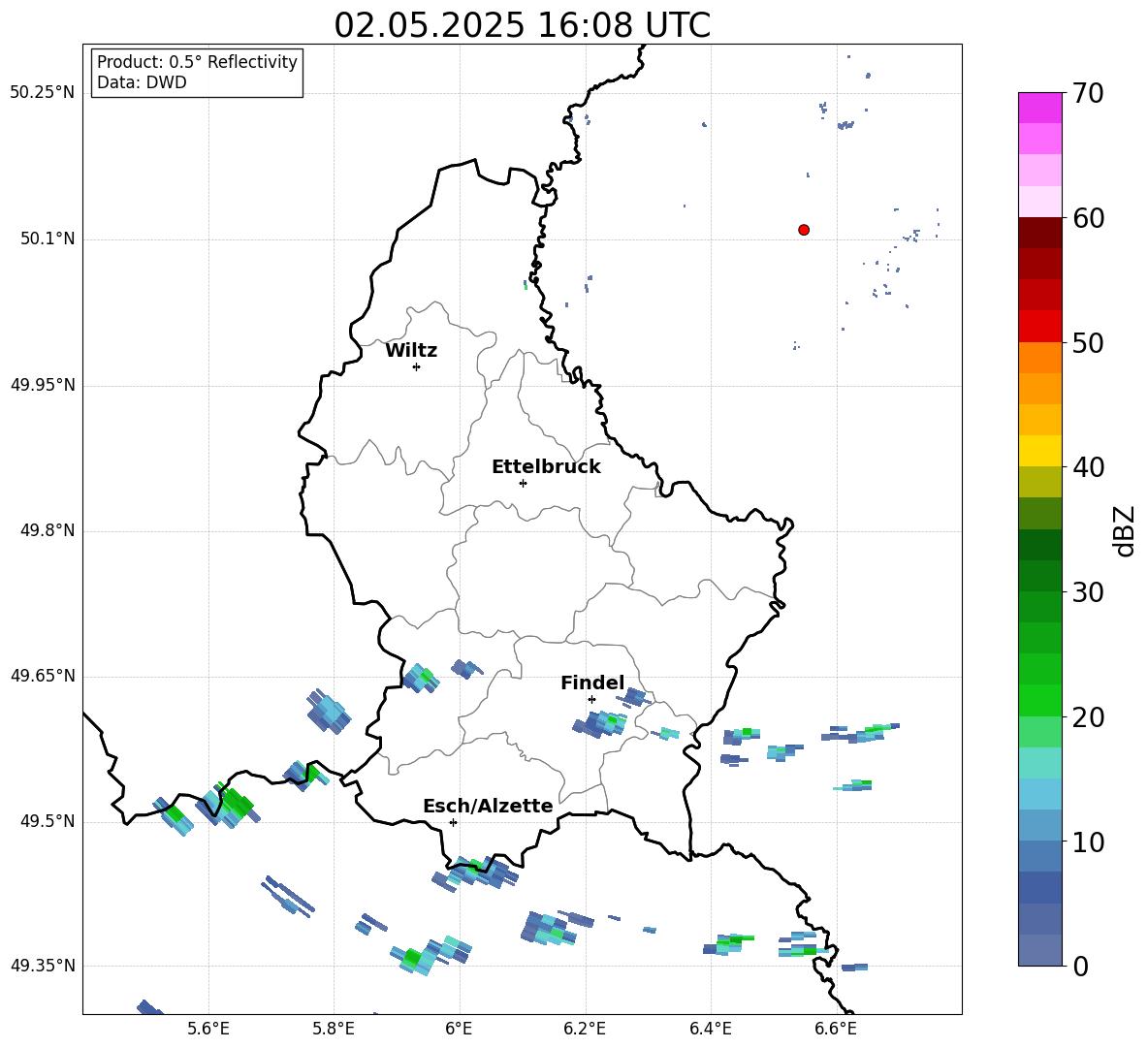
Task: Click the red dot marker northeast of Luxembourg
Action: pos(804,230)
